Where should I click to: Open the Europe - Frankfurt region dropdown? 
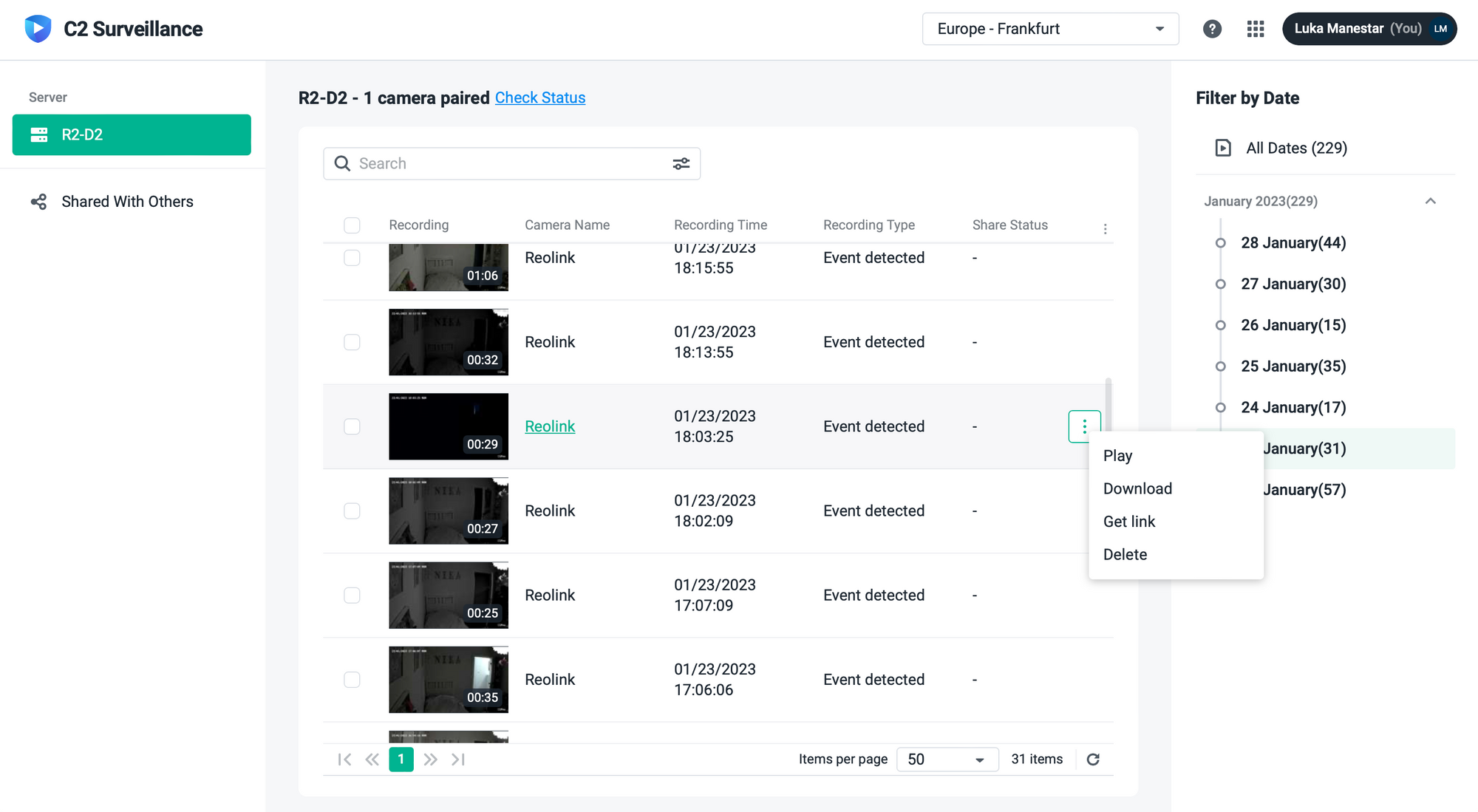(1050, 29)
